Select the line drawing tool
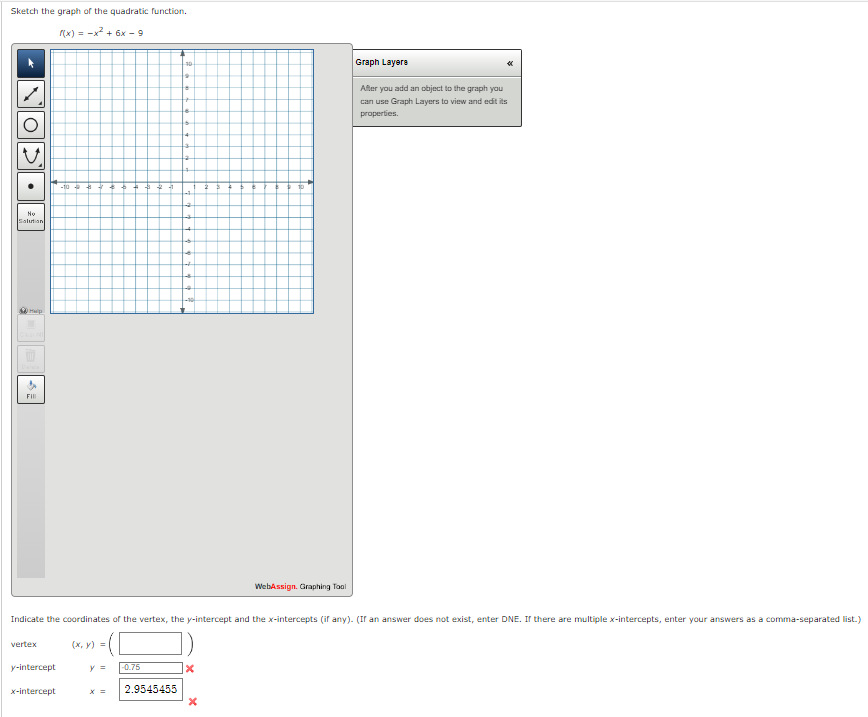 tap(30, 94)
